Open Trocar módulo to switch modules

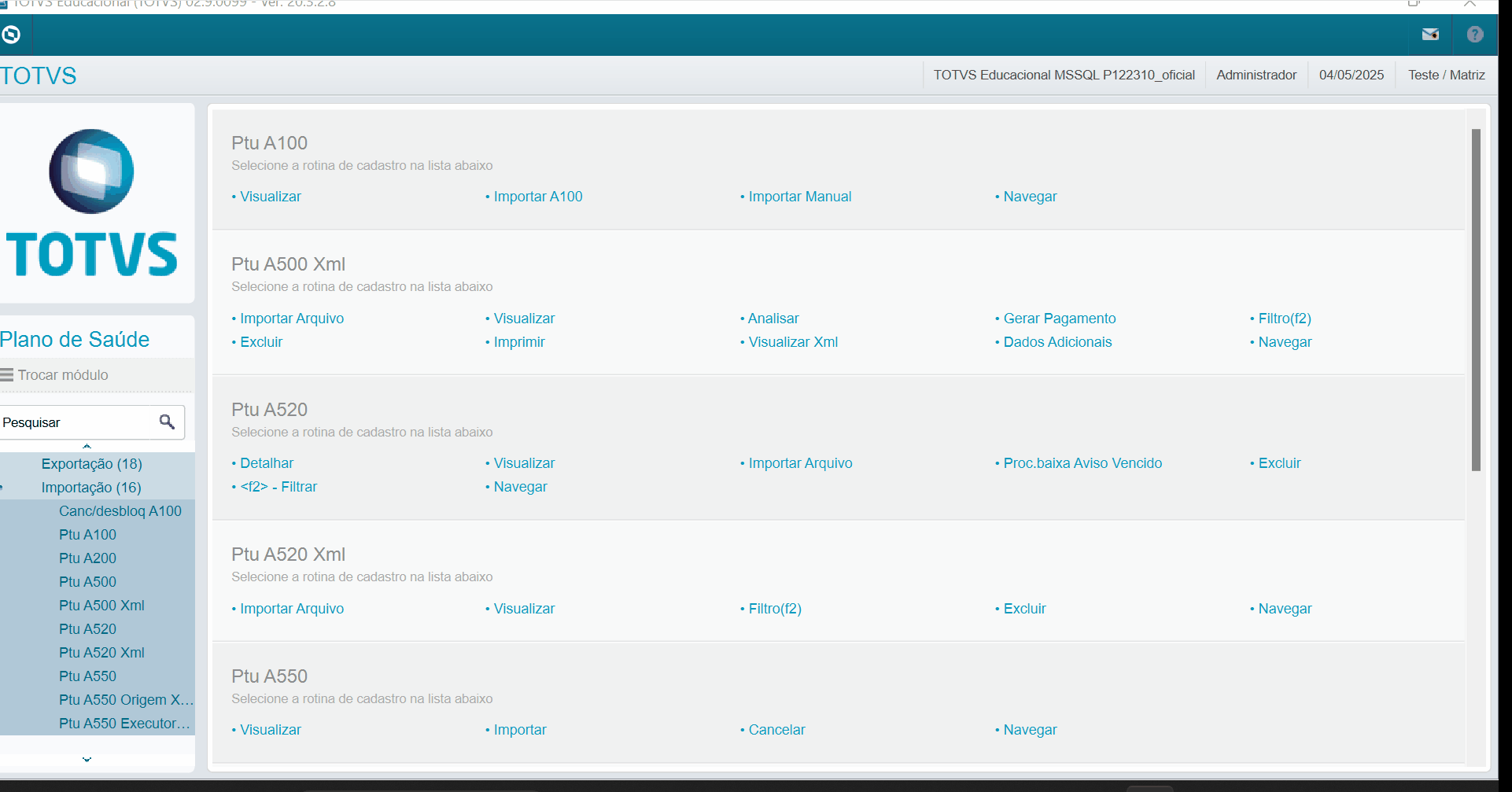click(x=63, y=375)
